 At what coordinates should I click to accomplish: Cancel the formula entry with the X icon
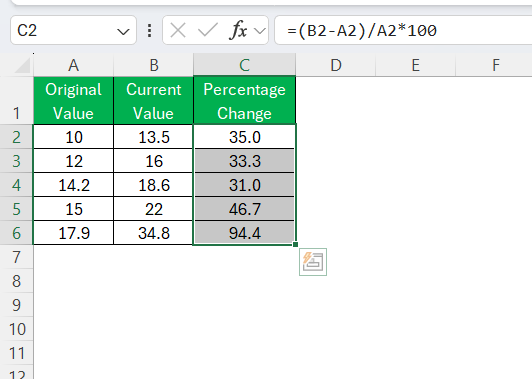click(x=178, y=31)
